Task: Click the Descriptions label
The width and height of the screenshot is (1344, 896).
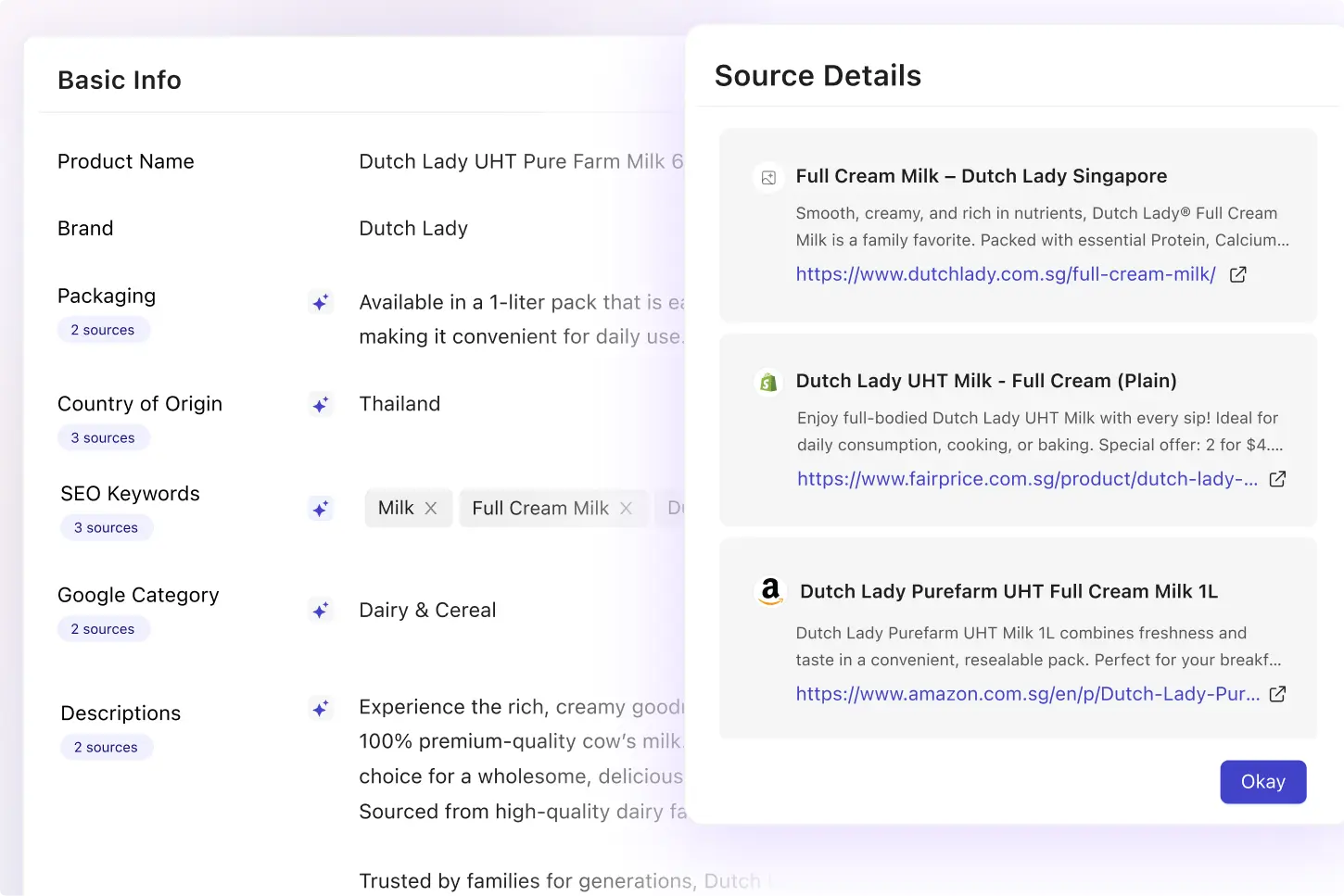Action: (120, 713)
